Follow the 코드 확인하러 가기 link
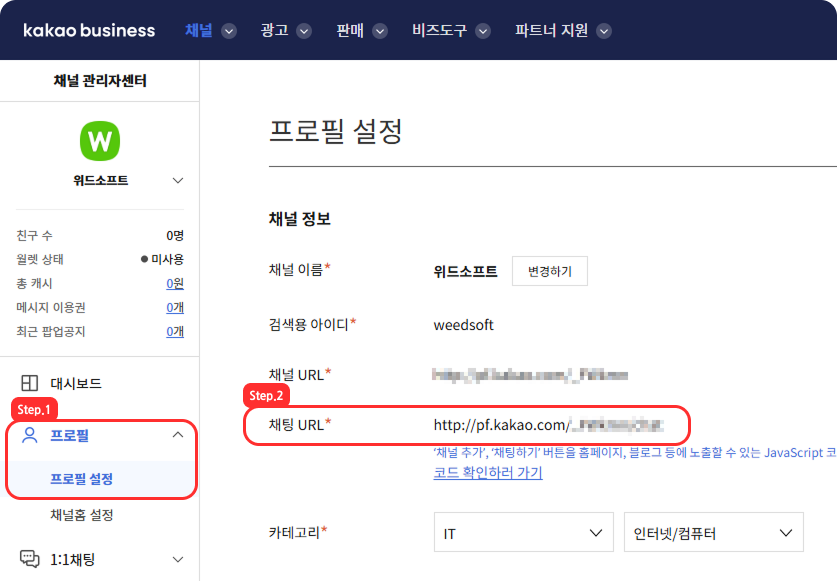The image size is (837, 581). (488, 473)
